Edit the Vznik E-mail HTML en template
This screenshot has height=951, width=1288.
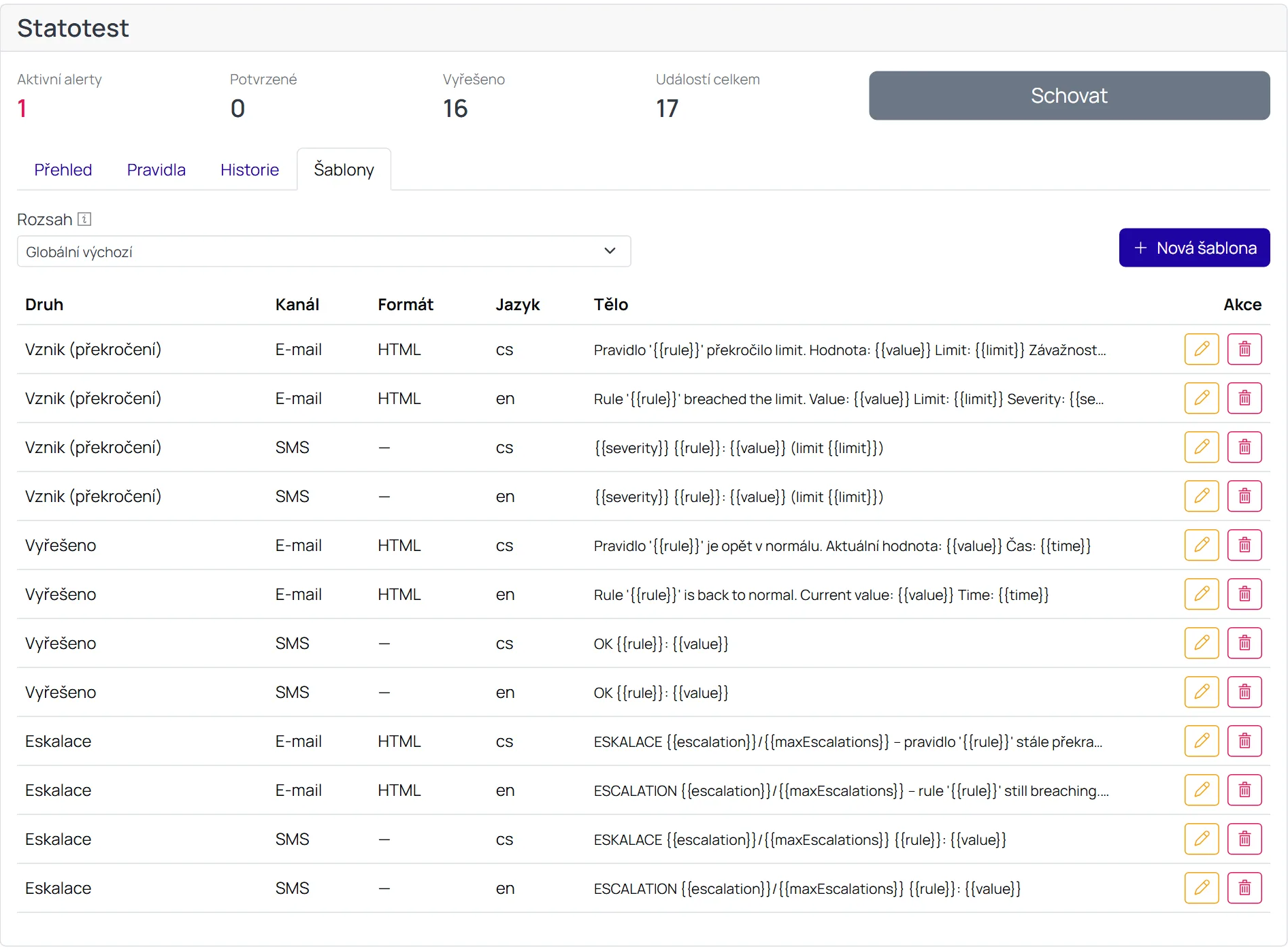[x=1201, y=398]
